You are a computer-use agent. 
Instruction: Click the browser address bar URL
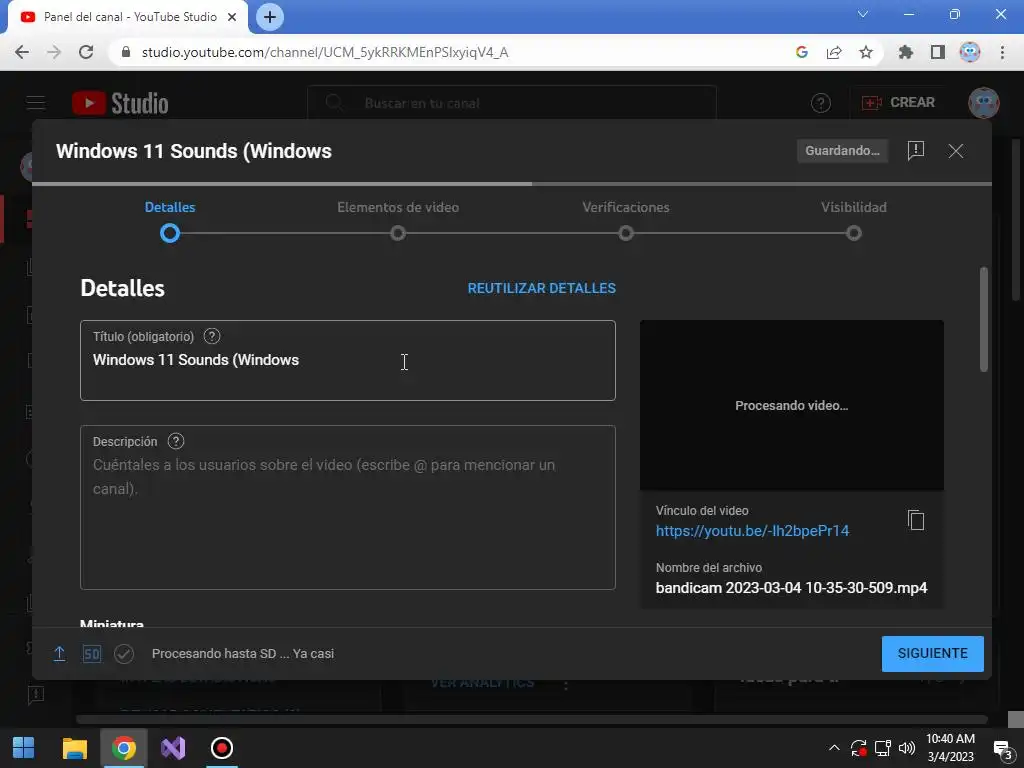[325, 52]
